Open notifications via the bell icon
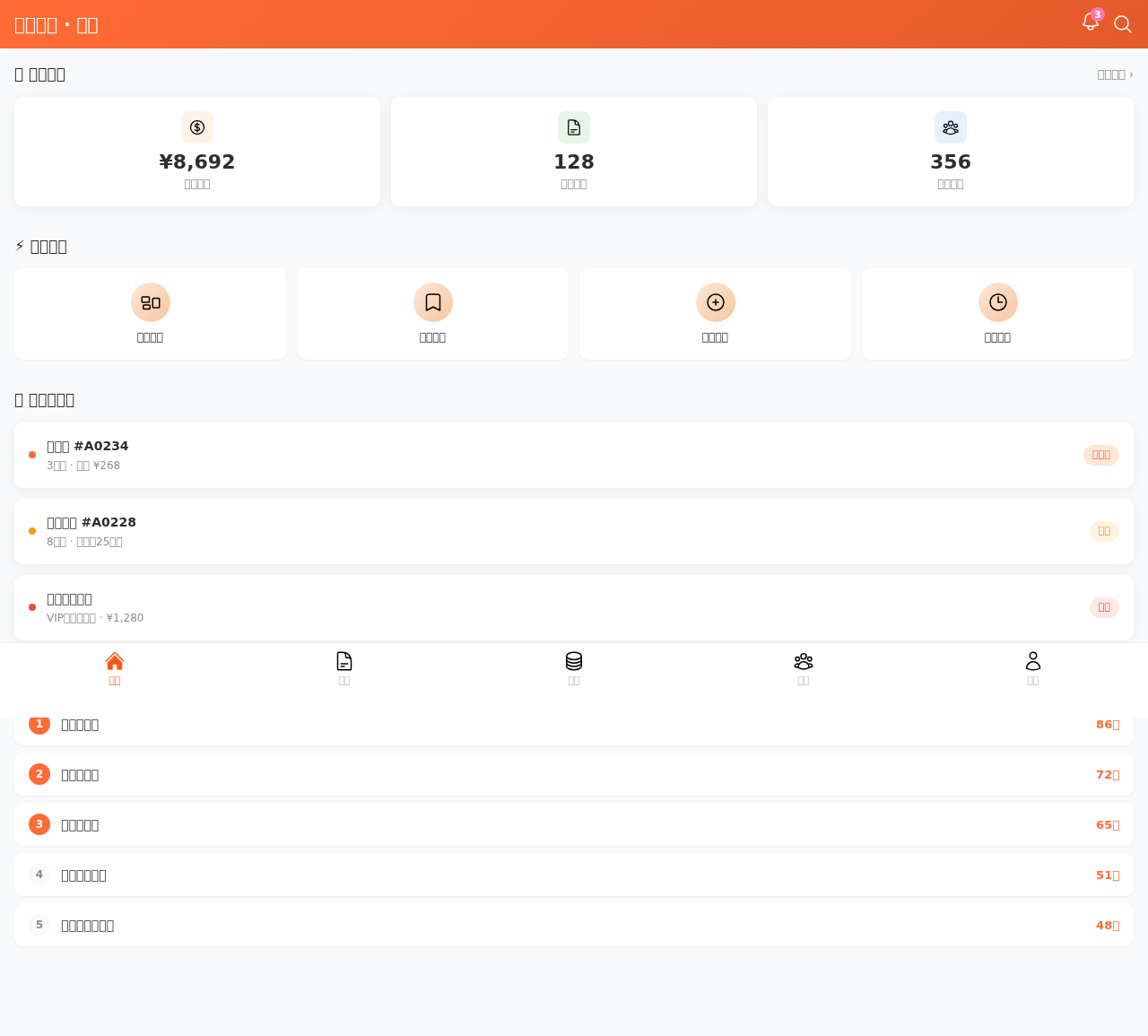 click(1091, 22)
